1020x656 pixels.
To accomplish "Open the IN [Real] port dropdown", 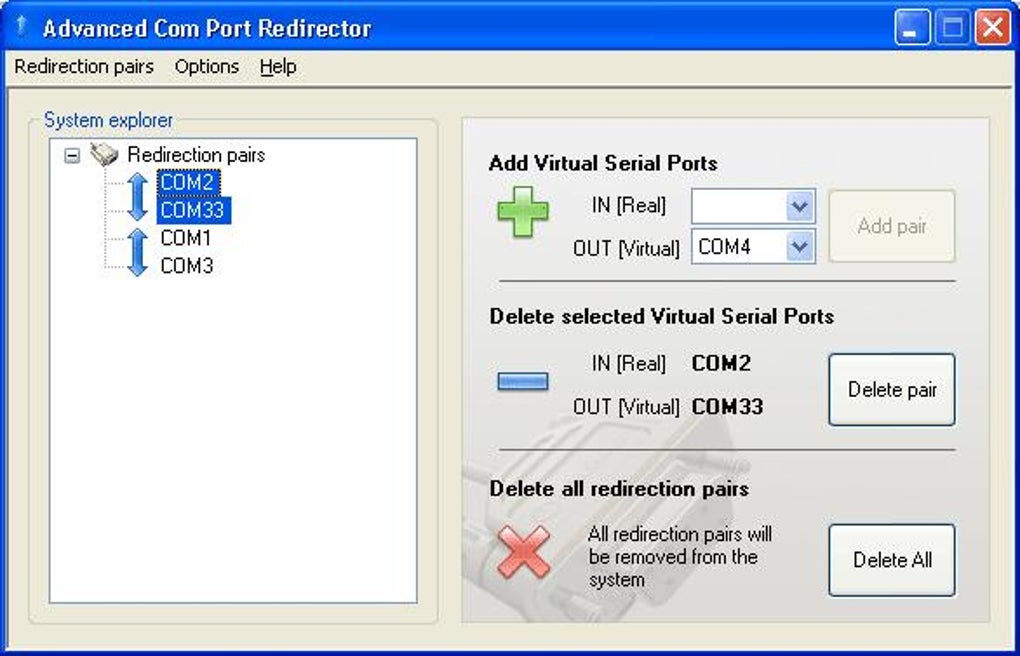I will coord(798,207).
